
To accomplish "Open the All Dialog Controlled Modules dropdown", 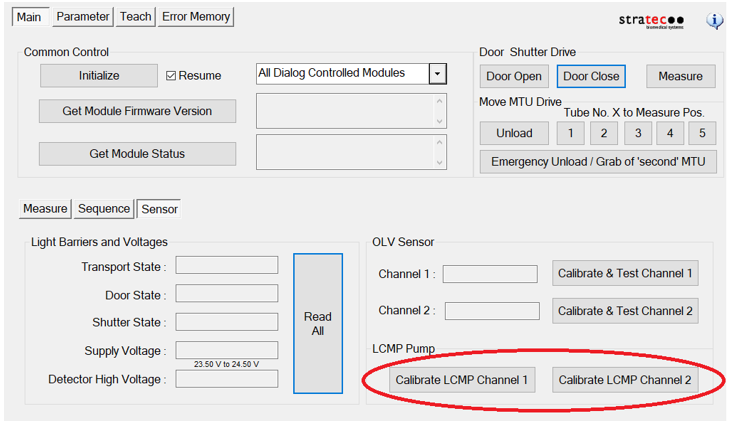I will [x=436, y=74].
